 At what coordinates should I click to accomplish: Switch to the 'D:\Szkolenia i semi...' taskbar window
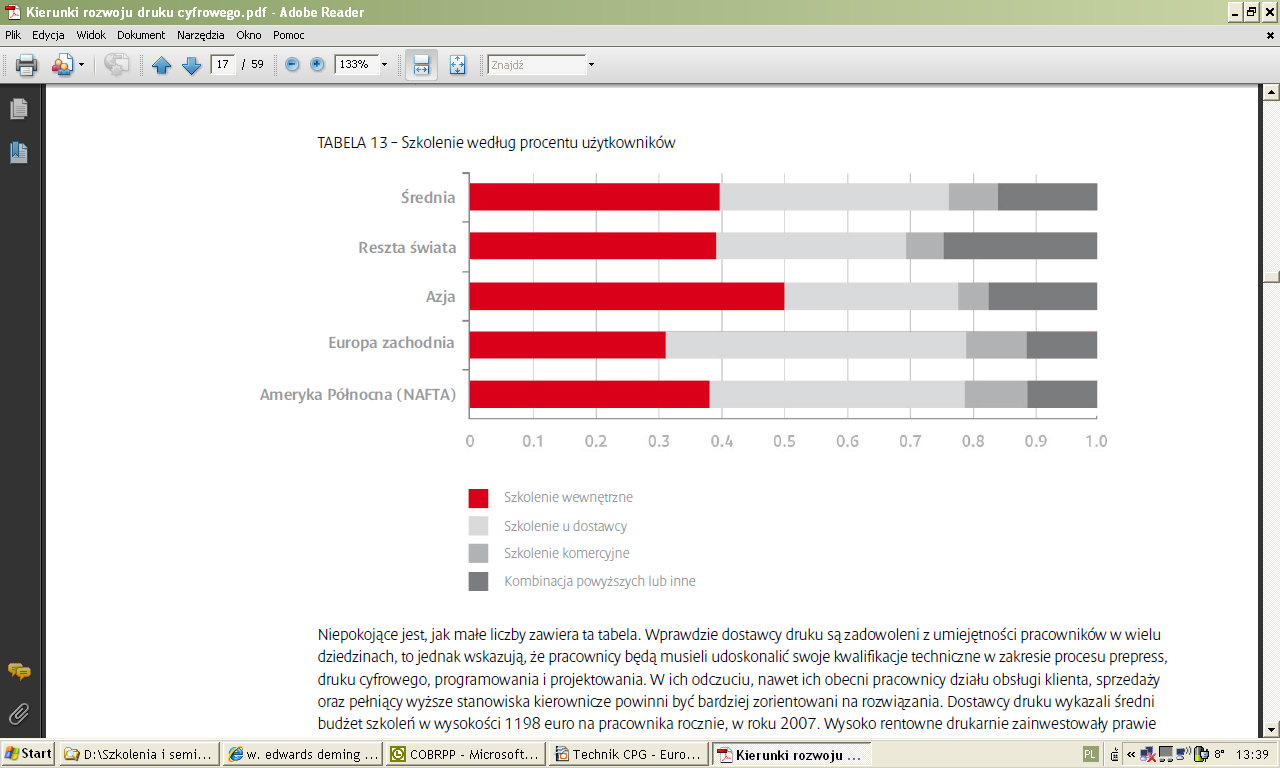pyautogui.click(x=139, y=755)
